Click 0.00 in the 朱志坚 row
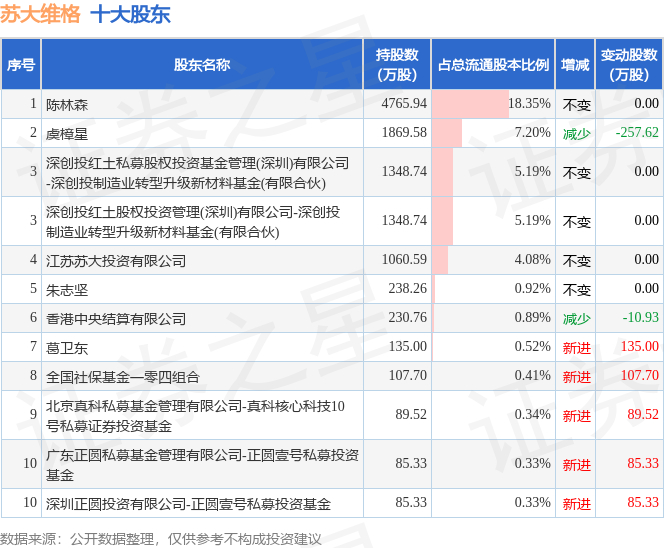The width and height of the screenshot is (664, 548). click(x=646, y=289)
